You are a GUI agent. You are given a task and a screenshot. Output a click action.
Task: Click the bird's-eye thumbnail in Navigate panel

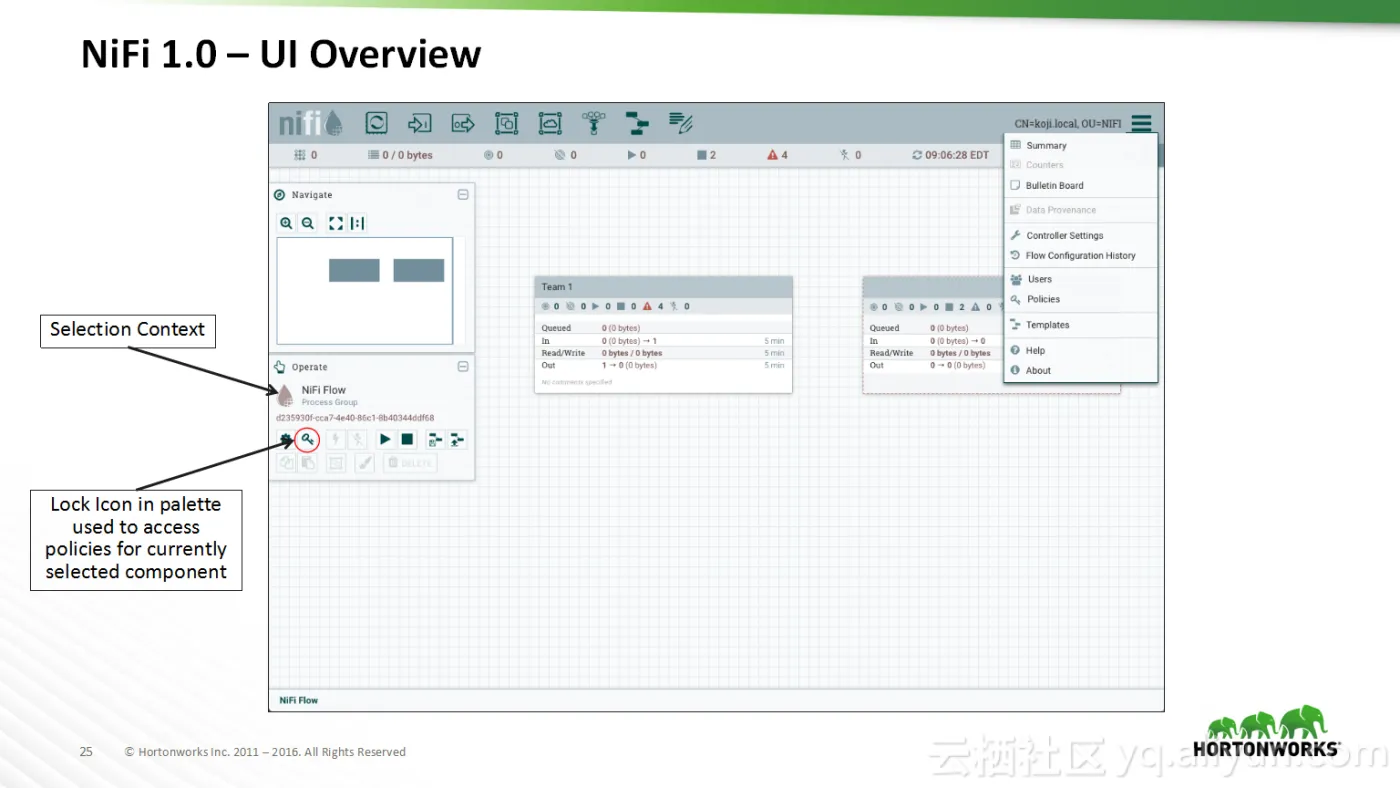(365, 290)
